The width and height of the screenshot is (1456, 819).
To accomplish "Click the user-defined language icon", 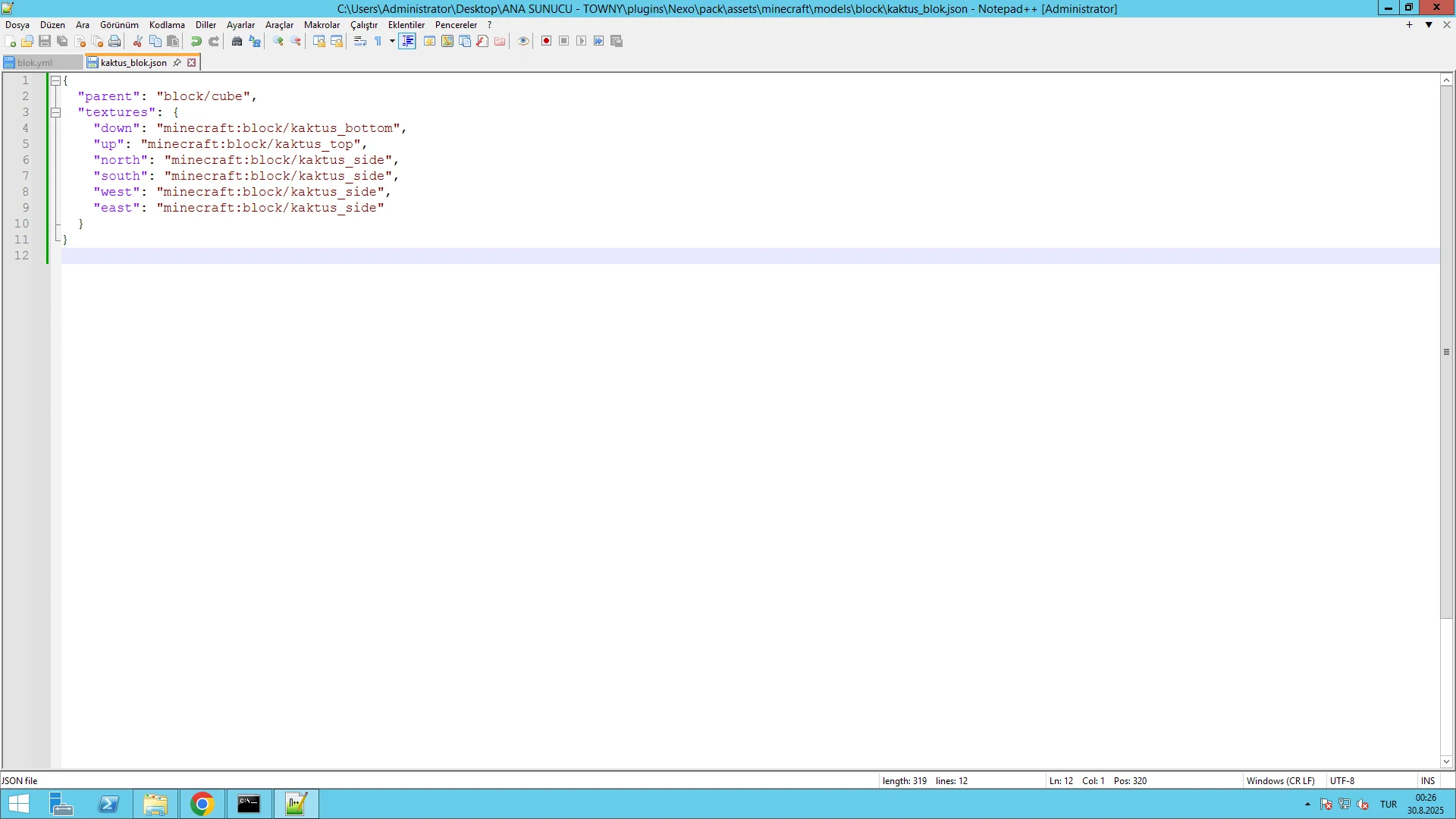I will click(429, 41).
